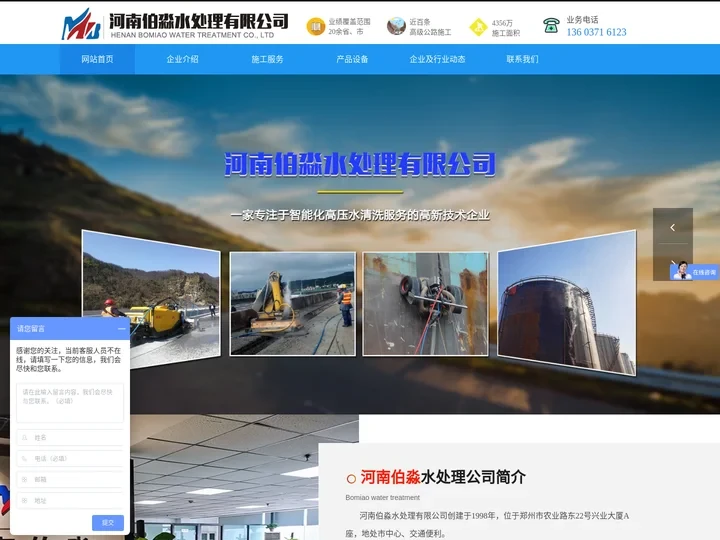Focus the 地址 address field
The image size is (720, 540).
(70, 501)
